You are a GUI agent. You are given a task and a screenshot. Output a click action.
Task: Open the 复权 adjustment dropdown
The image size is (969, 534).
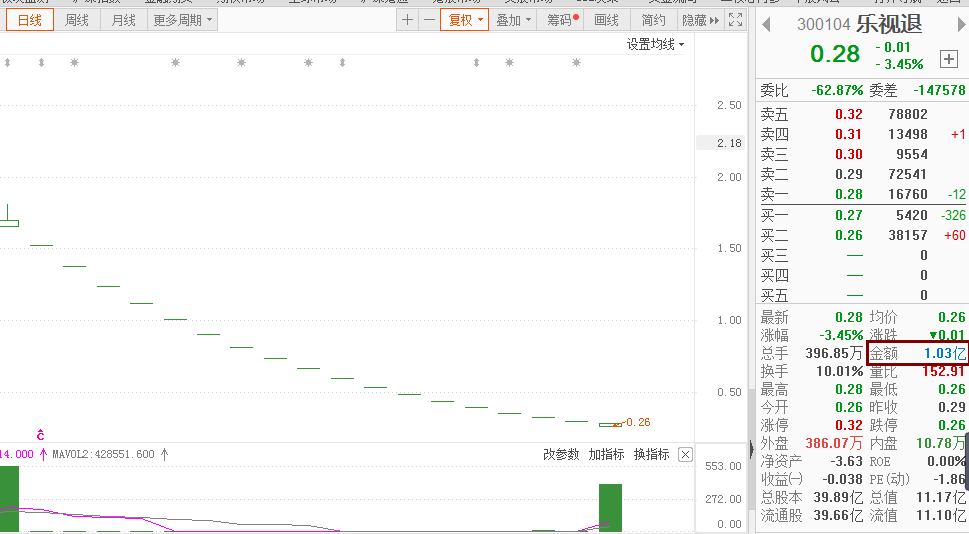(x=465, y=20)
